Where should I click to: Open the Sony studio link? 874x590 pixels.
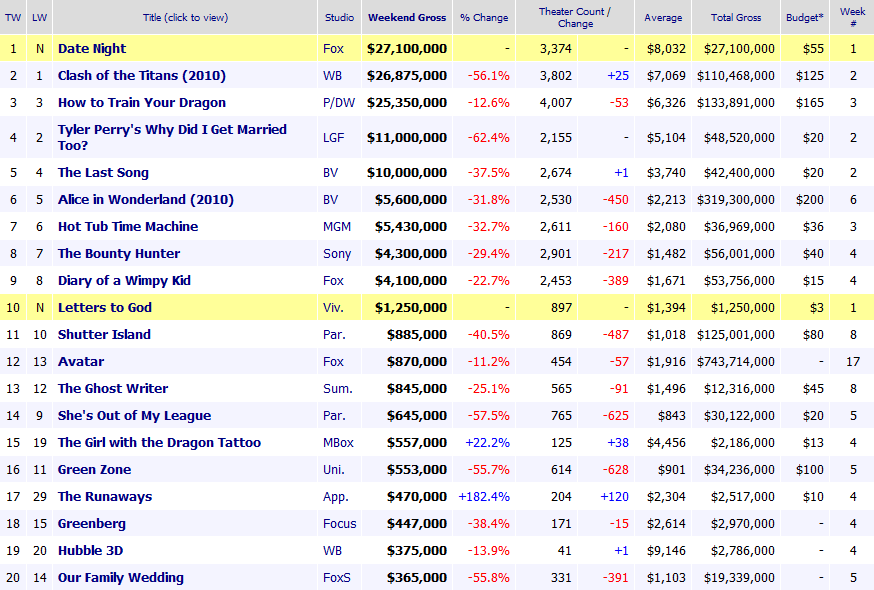[337, 254]
